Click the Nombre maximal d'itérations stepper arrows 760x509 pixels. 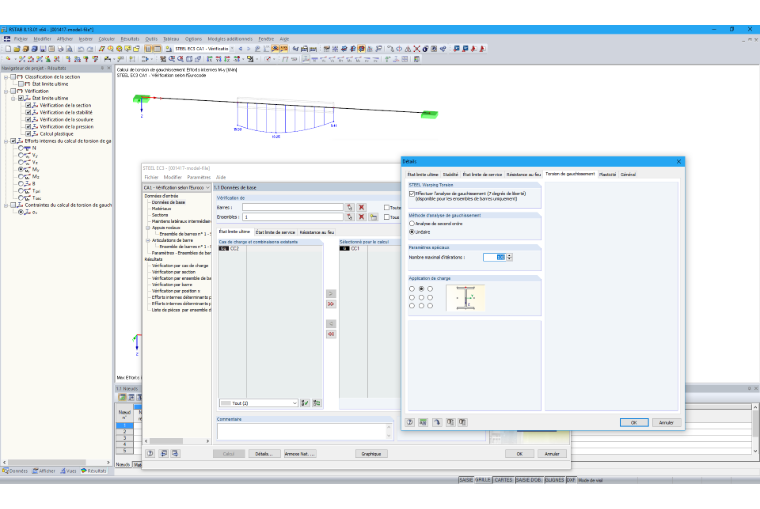point(509,257)
